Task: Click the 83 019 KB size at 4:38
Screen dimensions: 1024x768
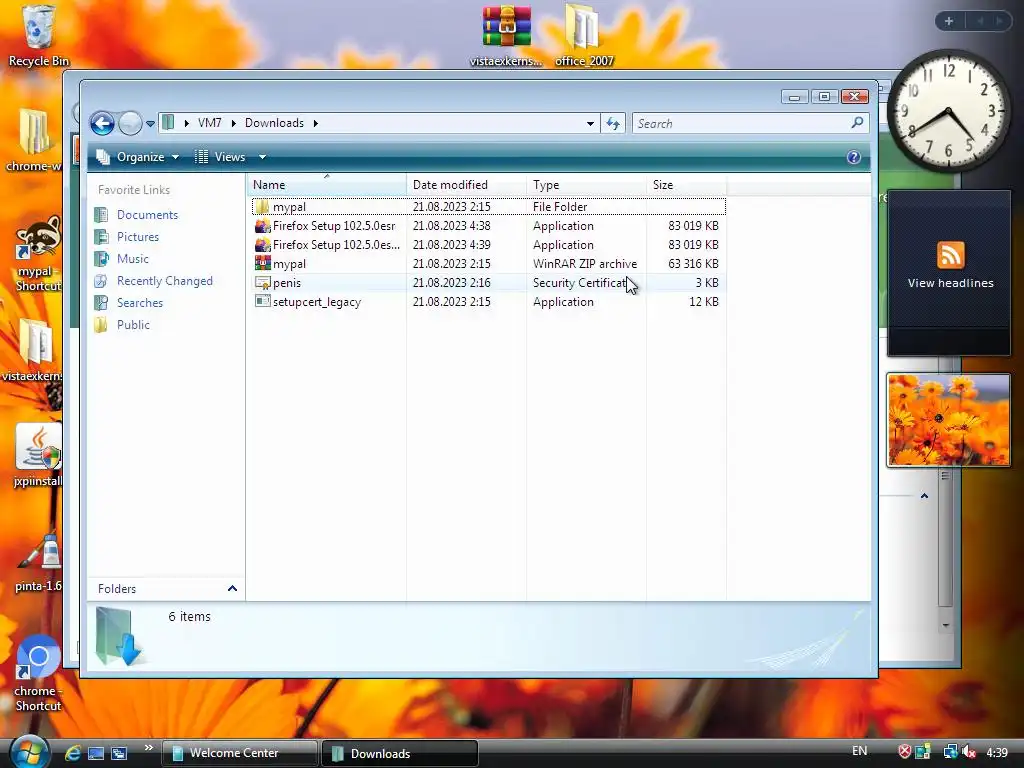Action: 693,226
